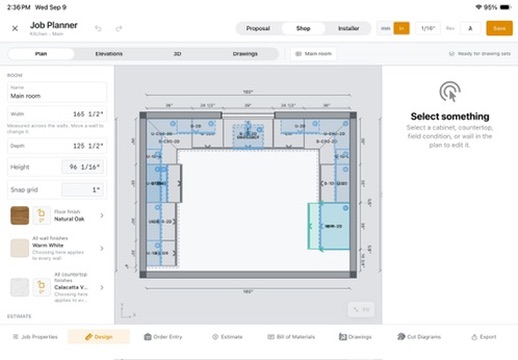Open the 1/16" precision dropdown
The width and height of the screenshot is (518, 360).
tap(428, 28)
